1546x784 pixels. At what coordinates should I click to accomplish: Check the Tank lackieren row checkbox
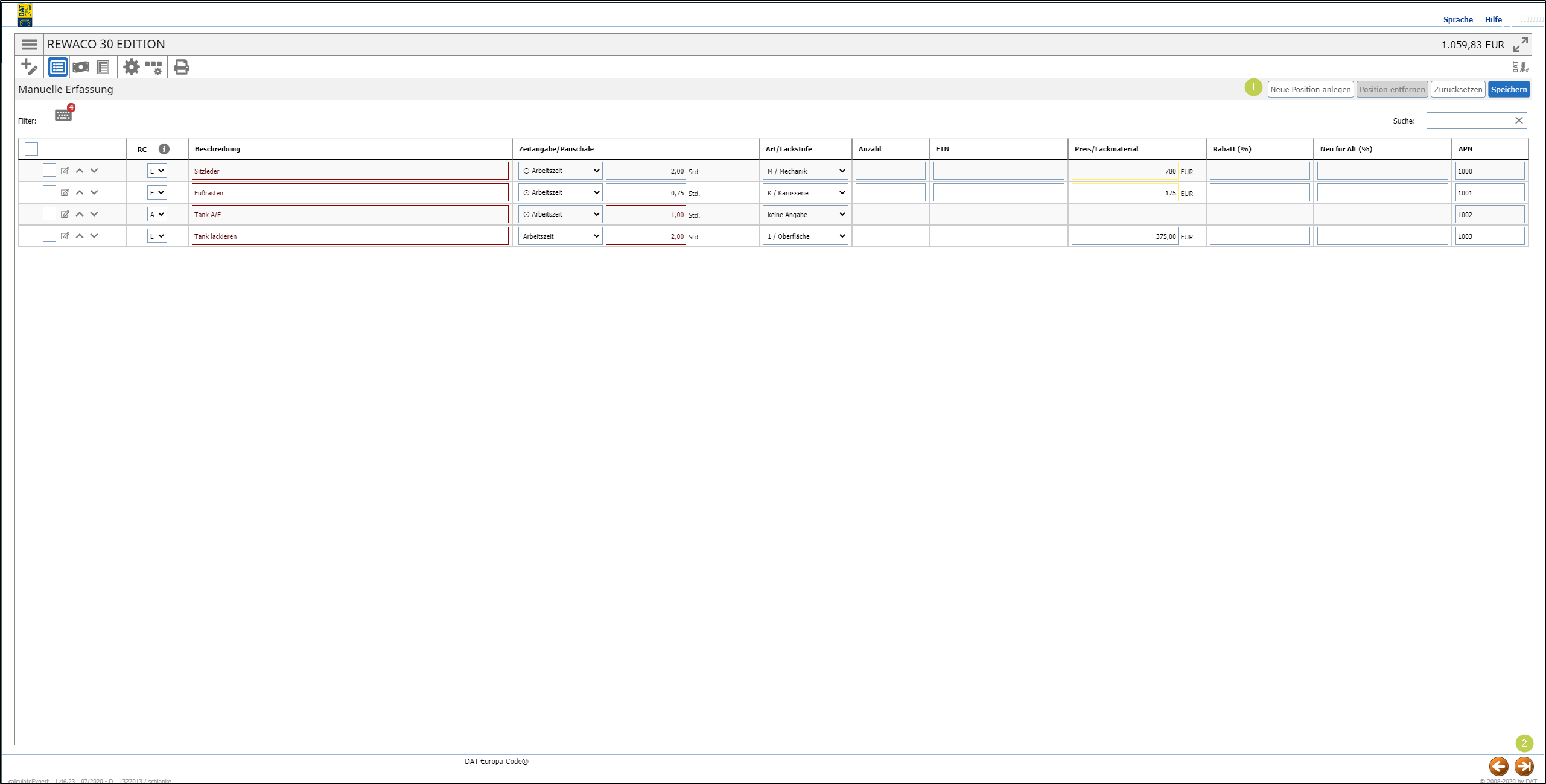tap(49, 236)
